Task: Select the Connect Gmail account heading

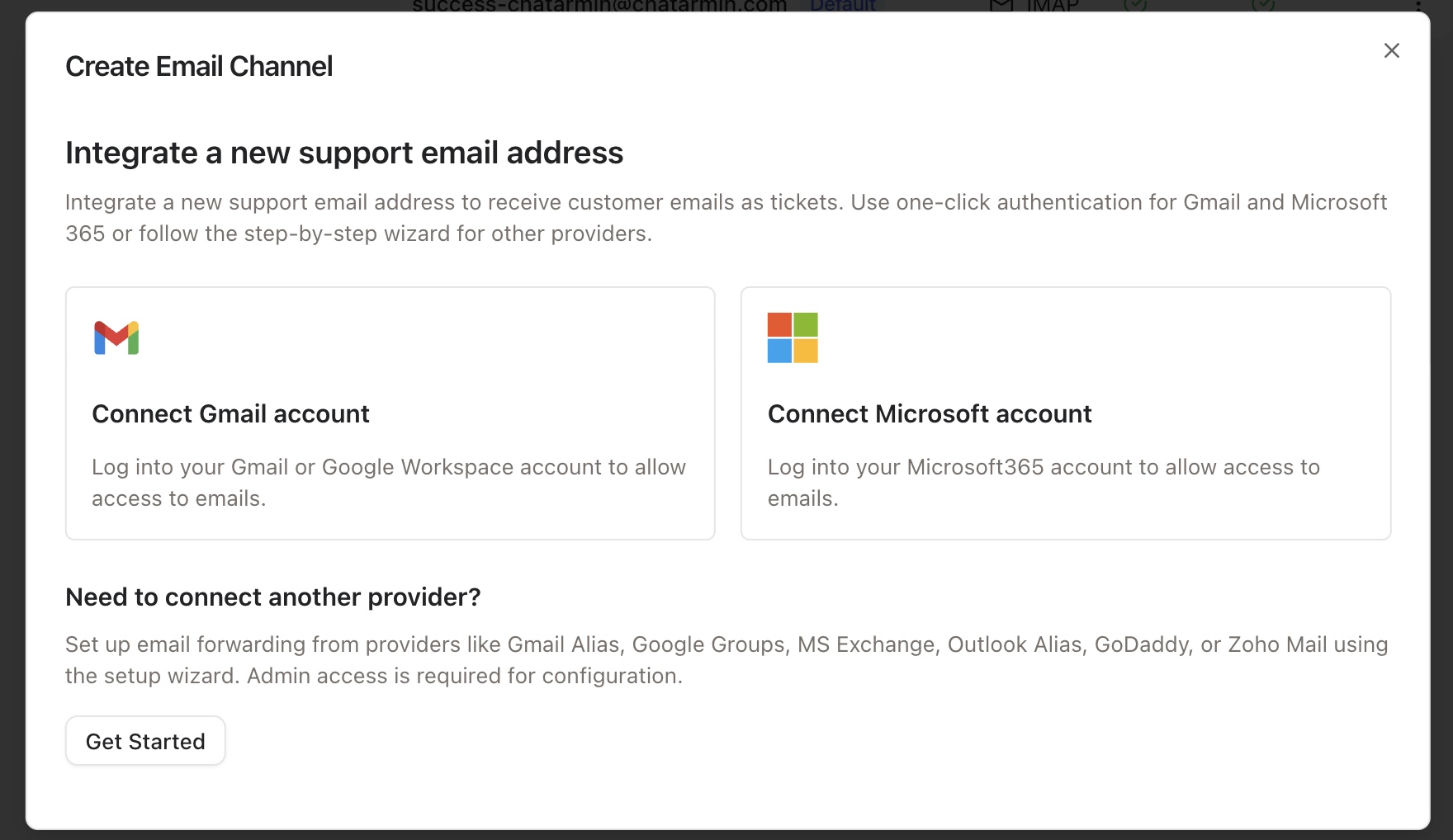Action: [x=230, y=413]
